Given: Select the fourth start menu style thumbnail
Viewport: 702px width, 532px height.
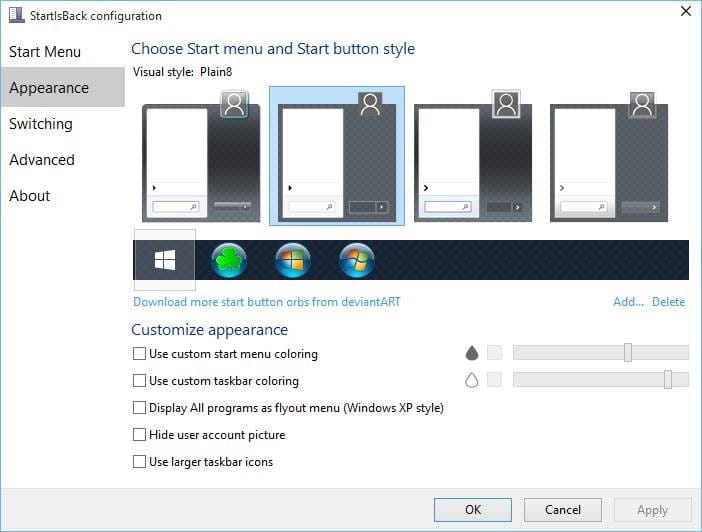Looking at the screenshot, I should [609, 156].
